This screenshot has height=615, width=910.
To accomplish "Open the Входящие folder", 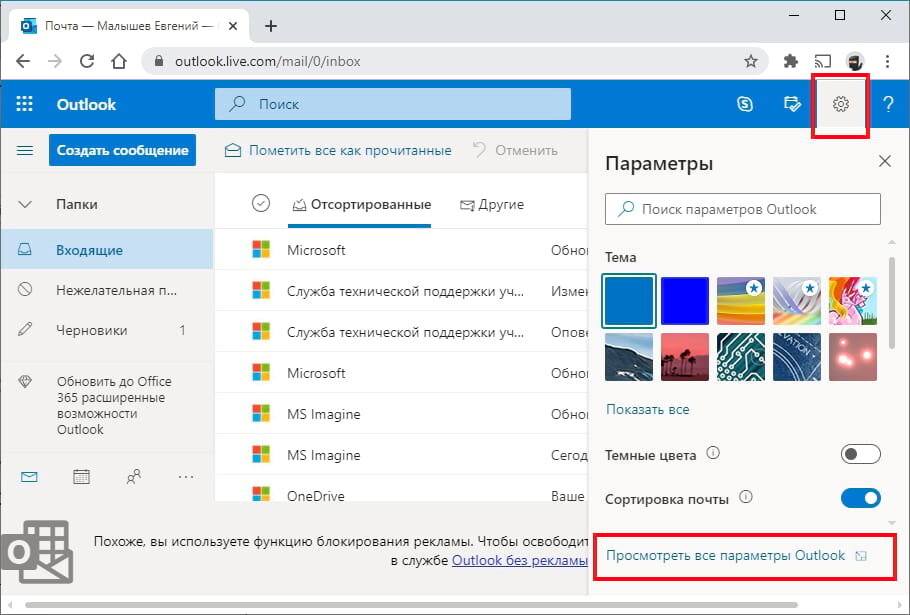I will pyautogui.click(x=107, y=249).
